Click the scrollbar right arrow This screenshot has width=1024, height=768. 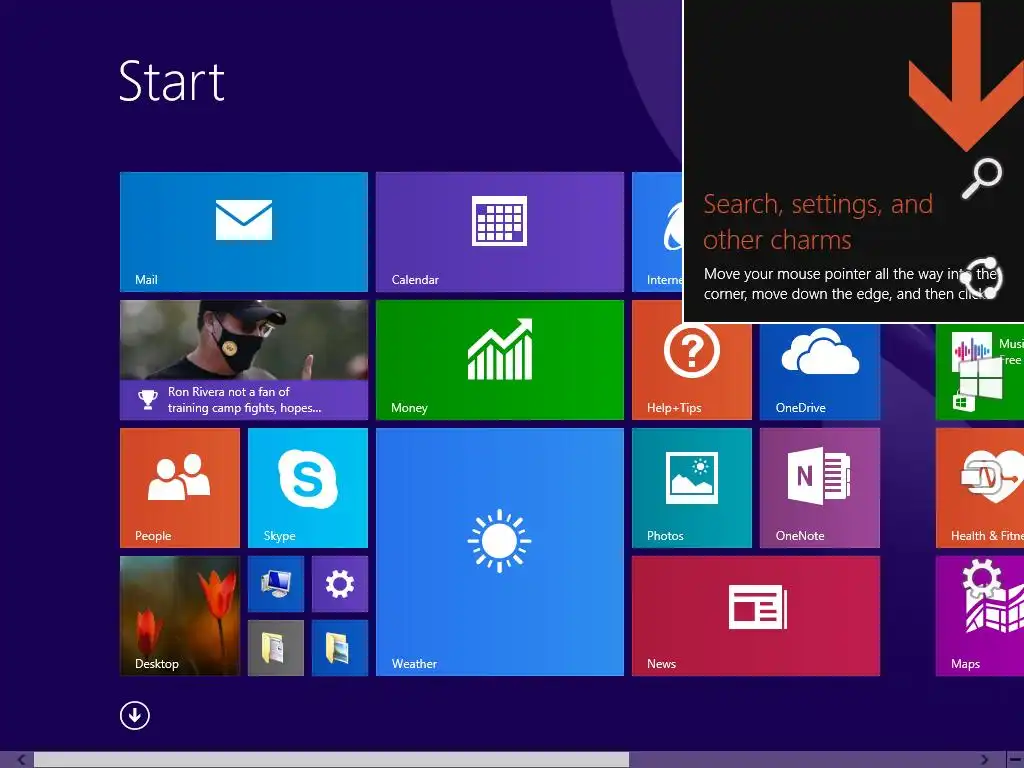pos(984,760)
